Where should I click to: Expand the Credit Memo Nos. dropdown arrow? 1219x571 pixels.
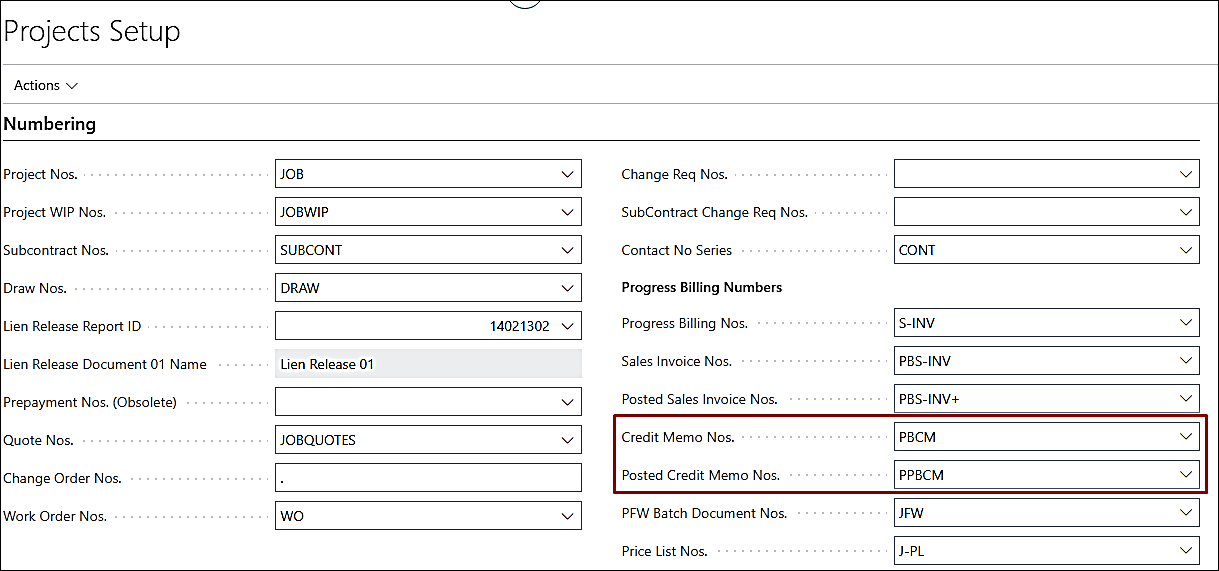1186,436
